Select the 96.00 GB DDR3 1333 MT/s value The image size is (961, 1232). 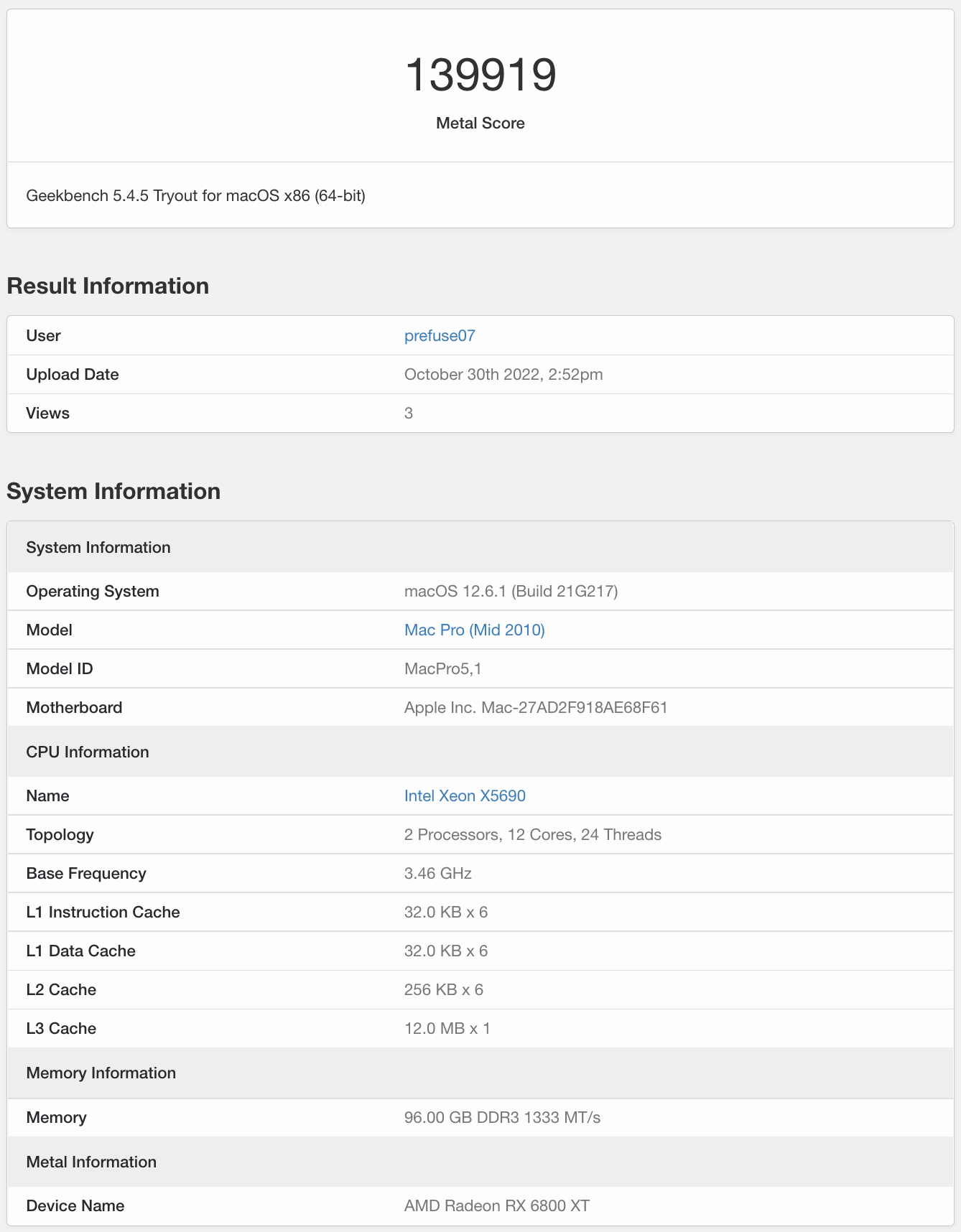point(503,1117)
